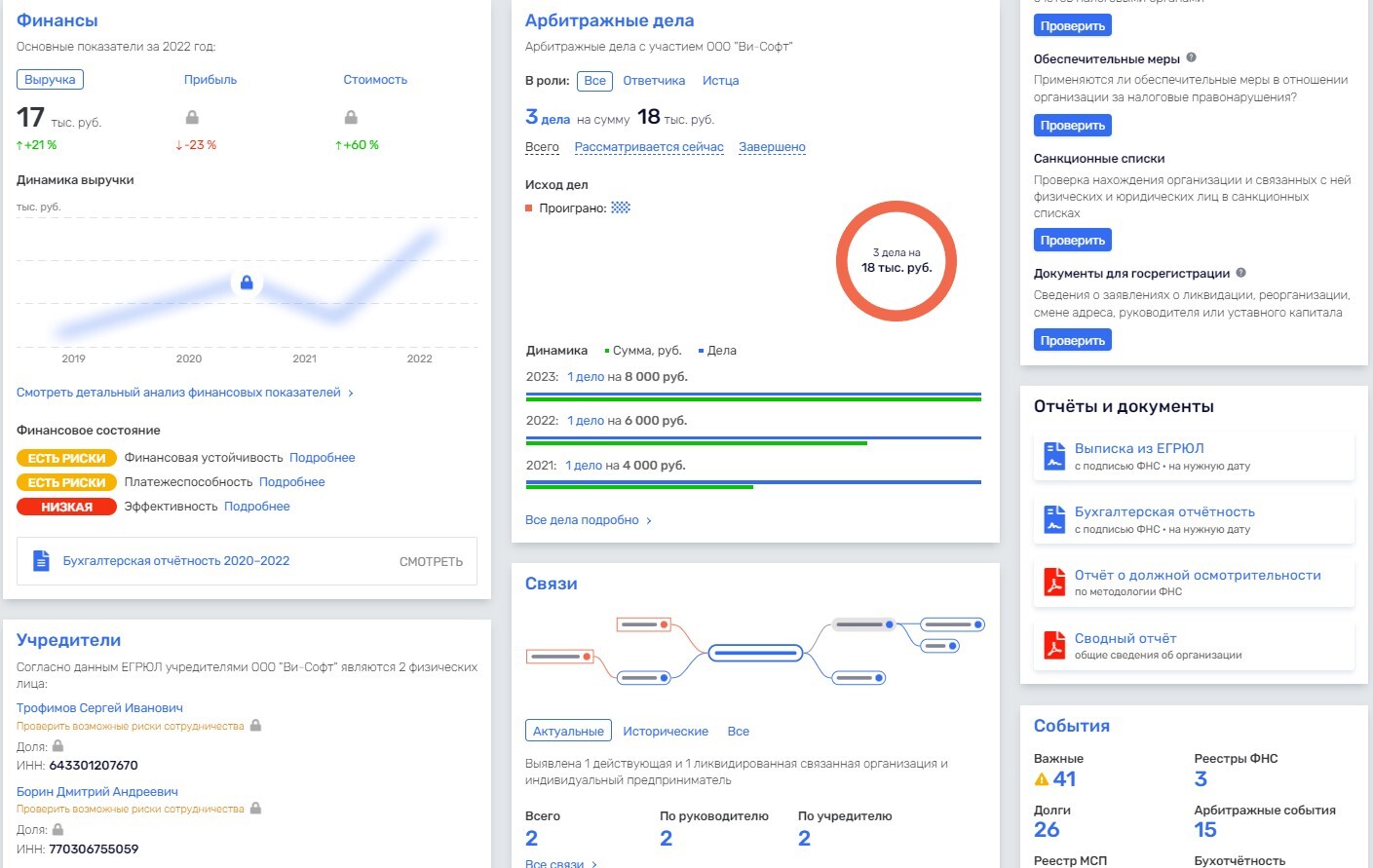Click the report icon for Бухгалтерская отчётность с подписью ФНС

(x=1054, y=519)
